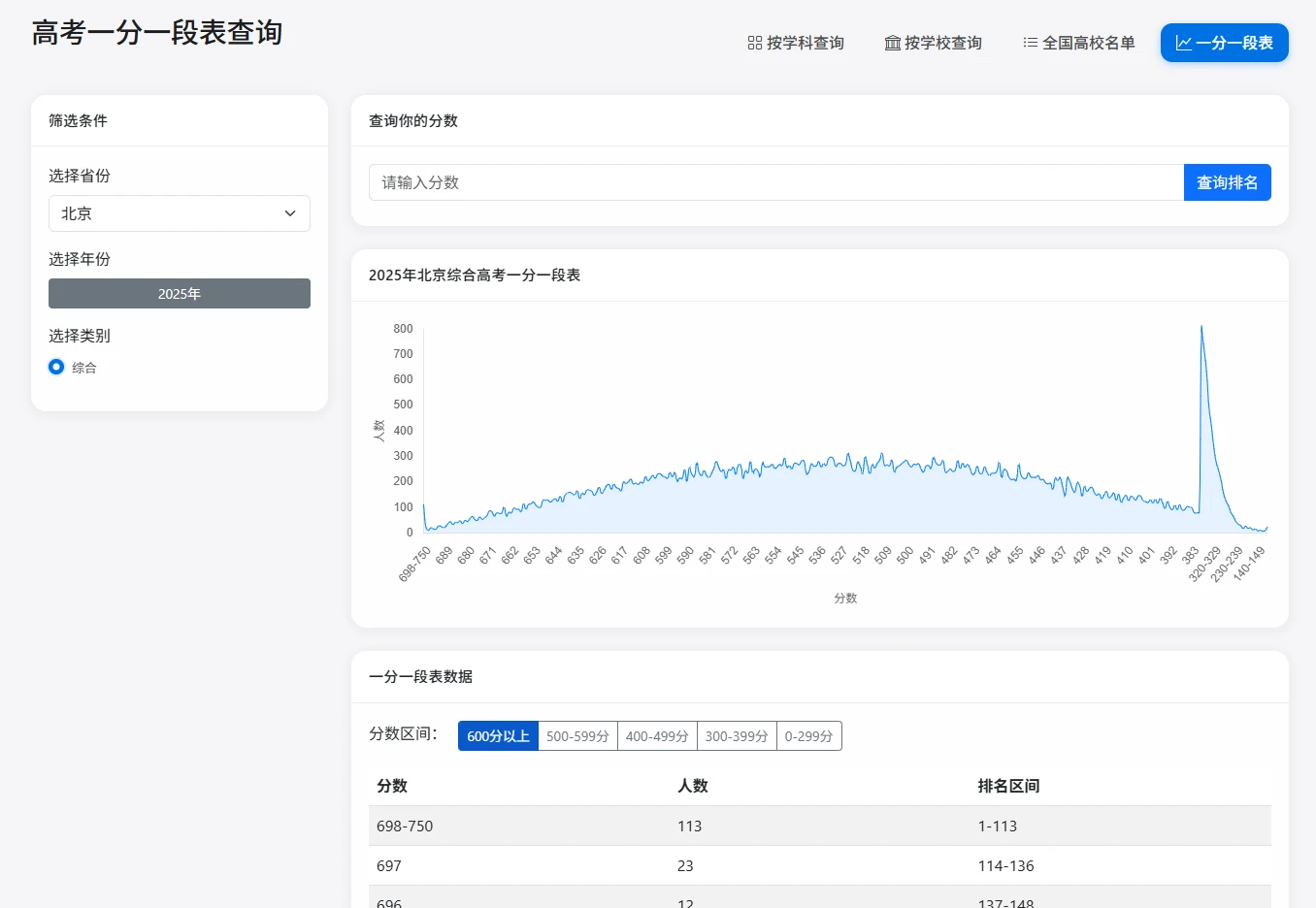Image resolution: width=1316 pixels, height=908 pixels.
Task: Click the chart icon in 一分一段表 button
Action: 1183,43
